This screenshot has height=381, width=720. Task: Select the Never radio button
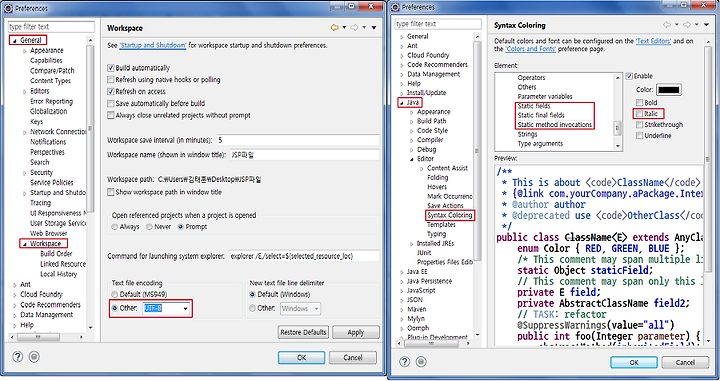[x=149, y=227]
